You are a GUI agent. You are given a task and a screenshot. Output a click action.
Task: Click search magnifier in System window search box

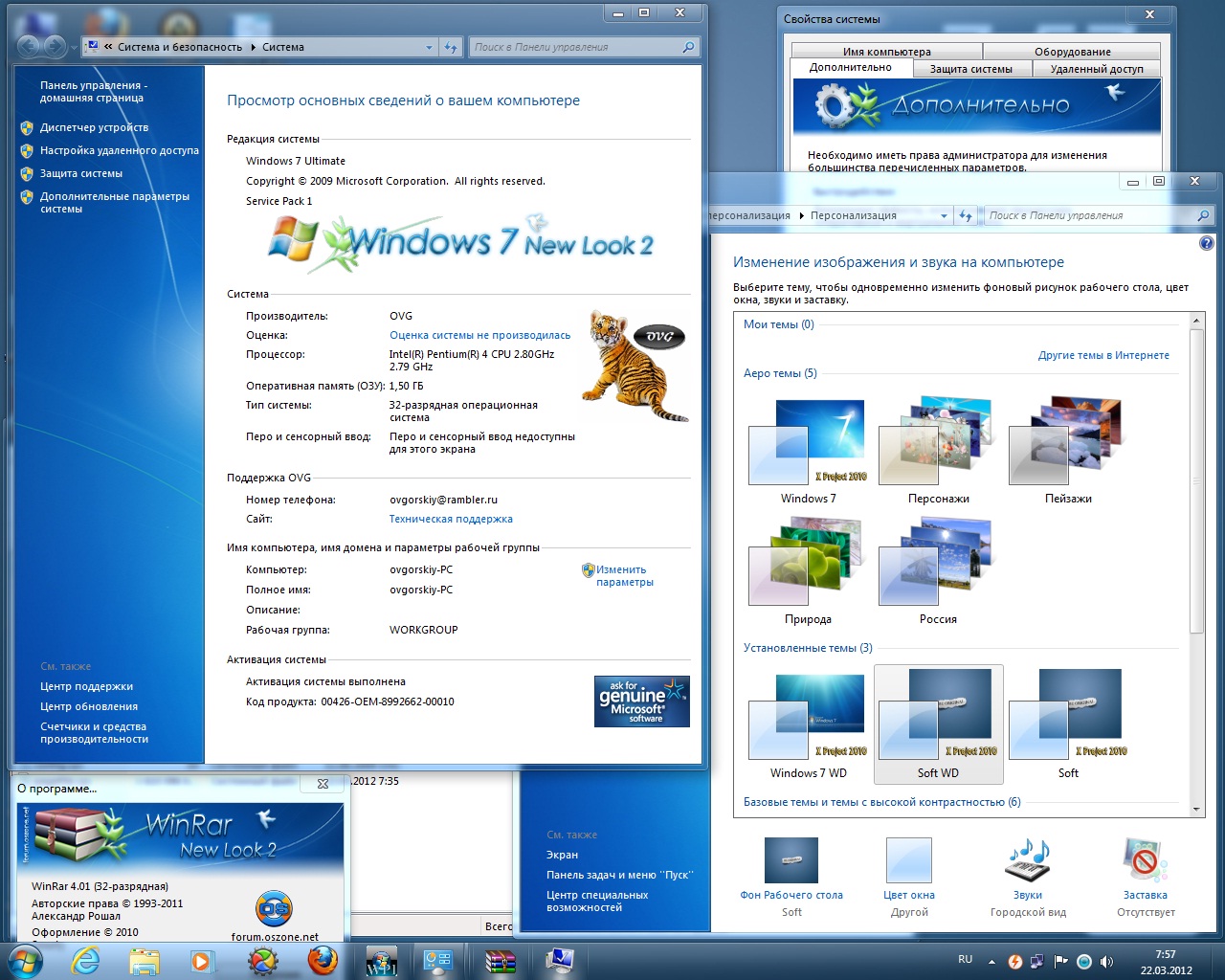[x=688, y=47]
